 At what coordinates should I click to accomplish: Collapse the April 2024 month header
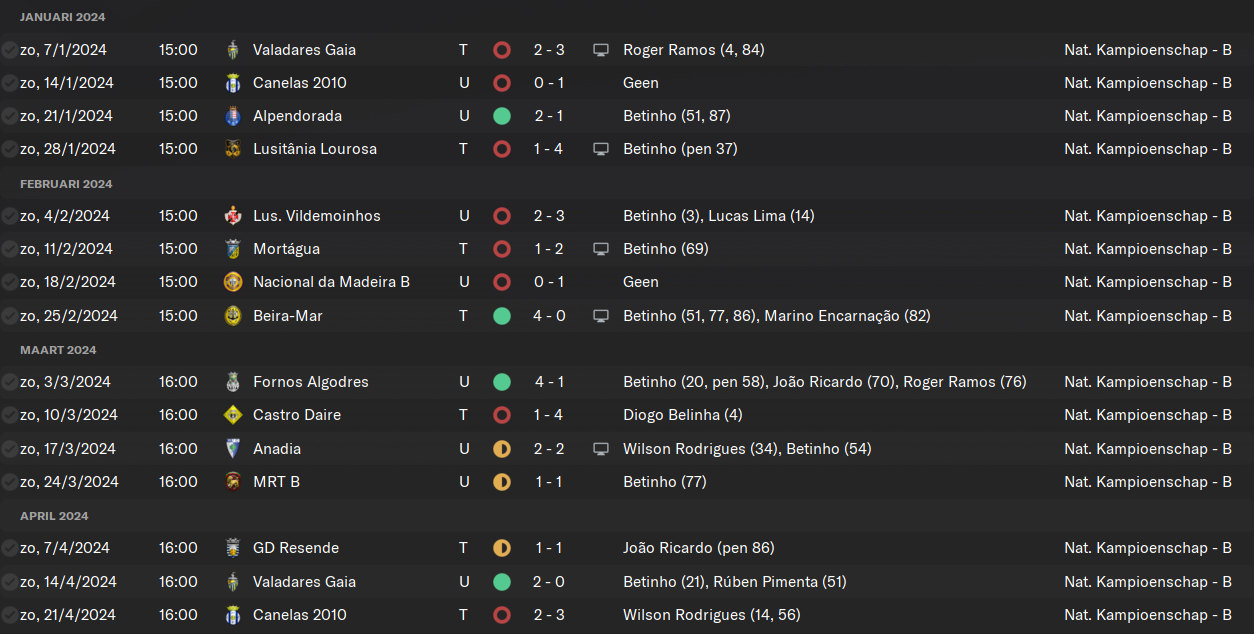click(x=54, y=516)
